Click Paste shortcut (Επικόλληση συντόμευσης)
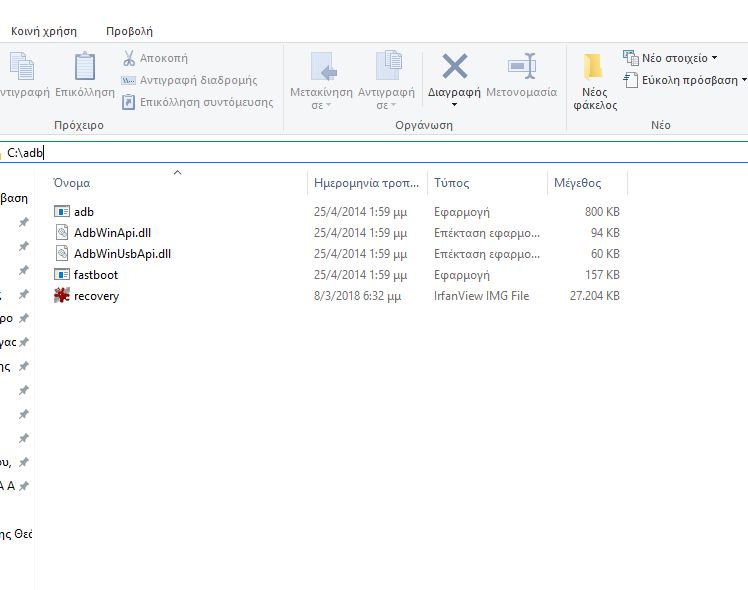Image resolution: width=748 pixels, height=590 pixels. (197, 102)
